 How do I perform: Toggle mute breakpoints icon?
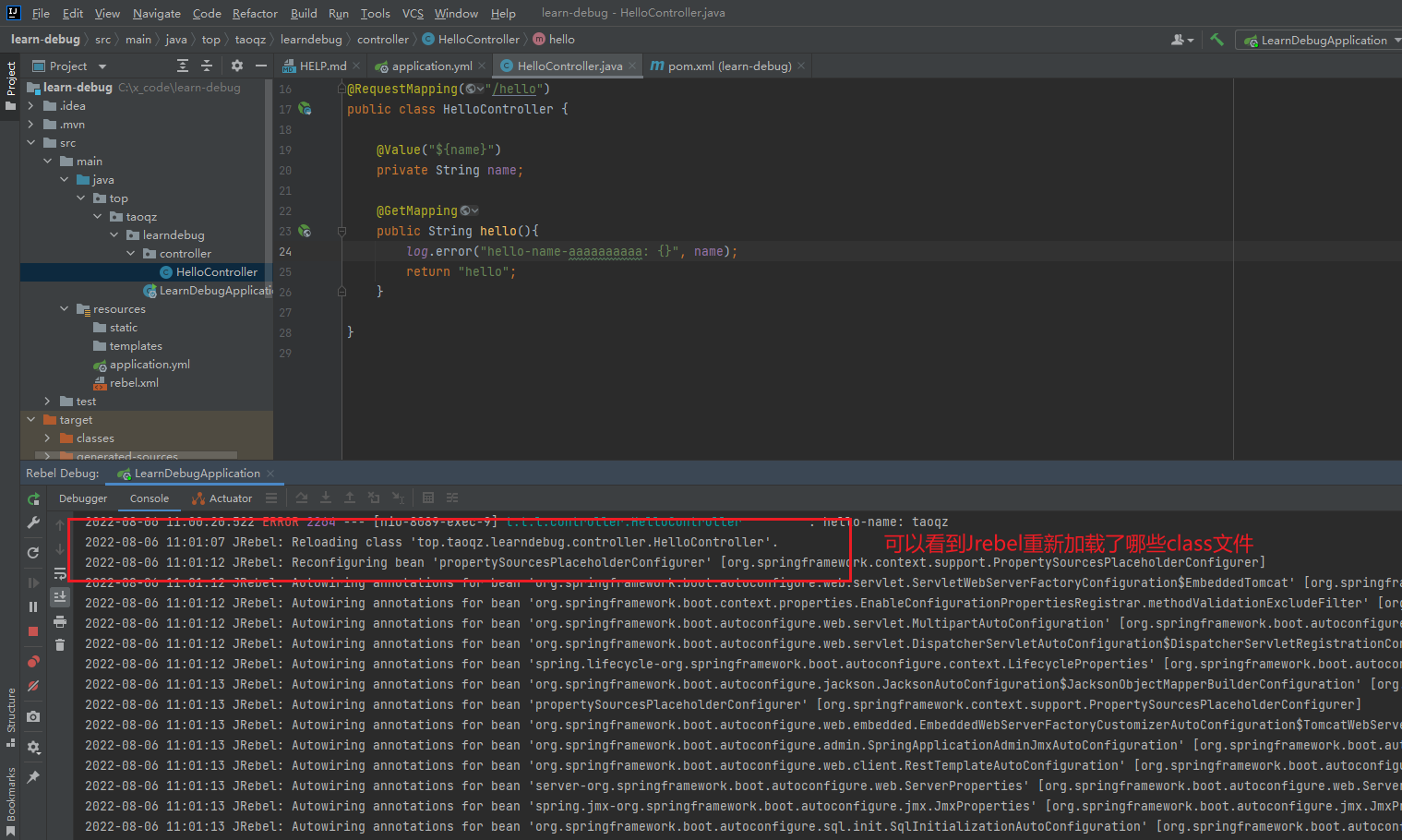click(33, 686)
